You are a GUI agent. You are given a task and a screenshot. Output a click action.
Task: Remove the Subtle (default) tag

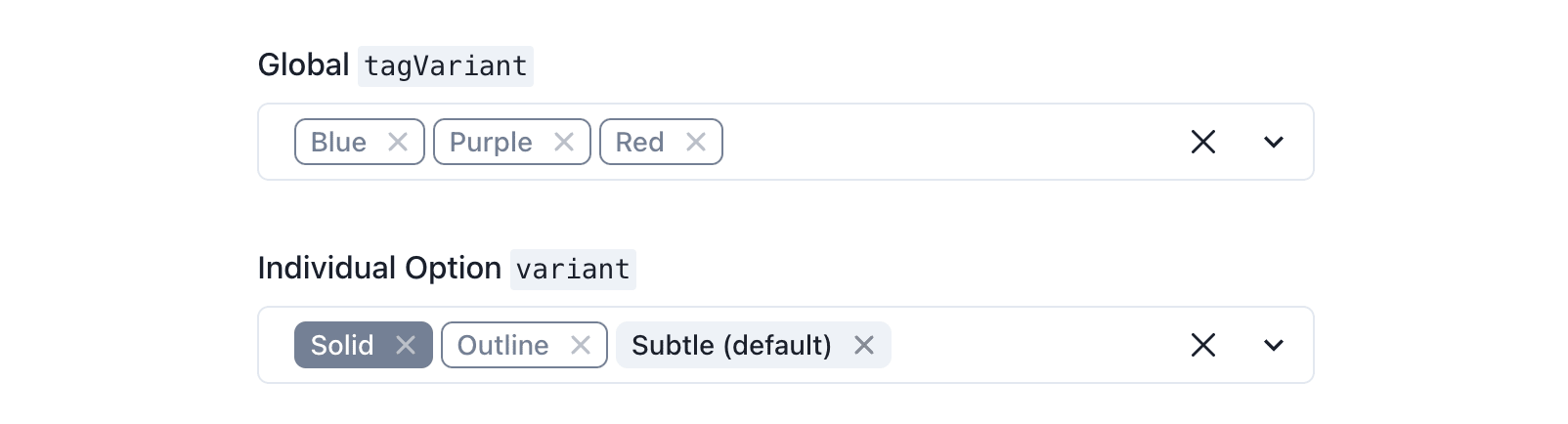(x=864, y=346)
